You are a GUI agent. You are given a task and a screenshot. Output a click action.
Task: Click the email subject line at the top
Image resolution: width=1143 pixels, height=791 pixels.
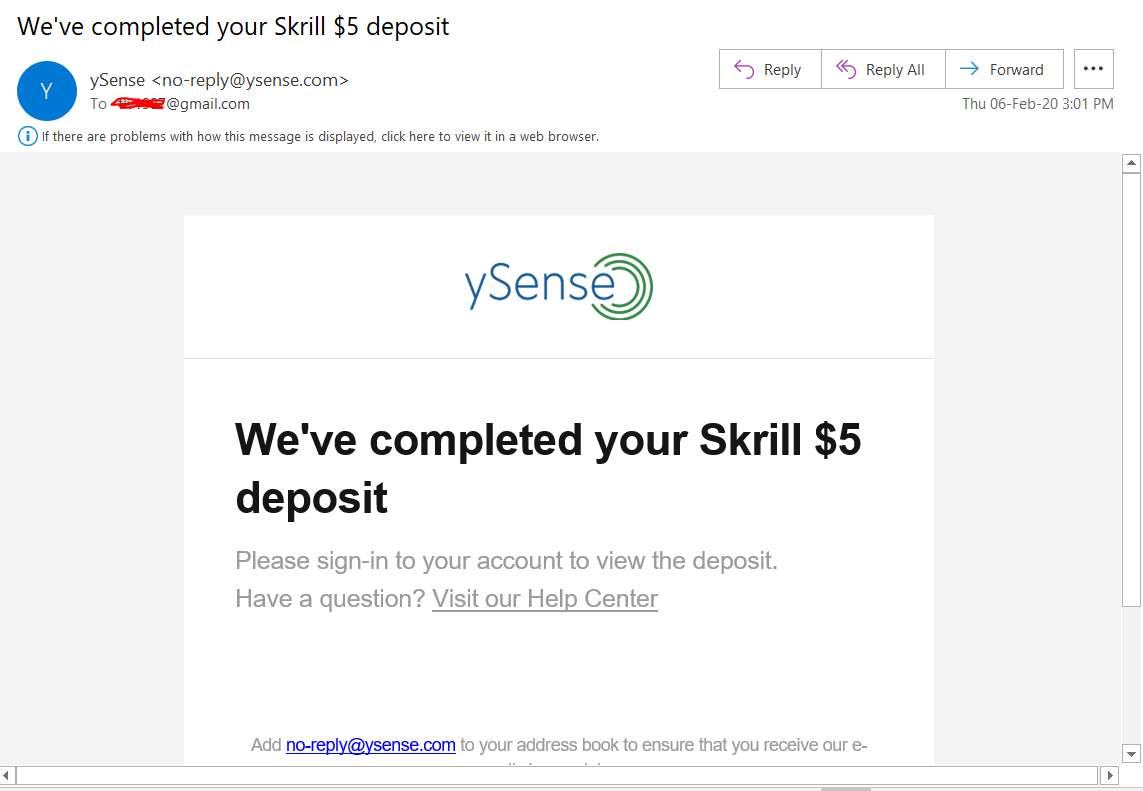234,27
